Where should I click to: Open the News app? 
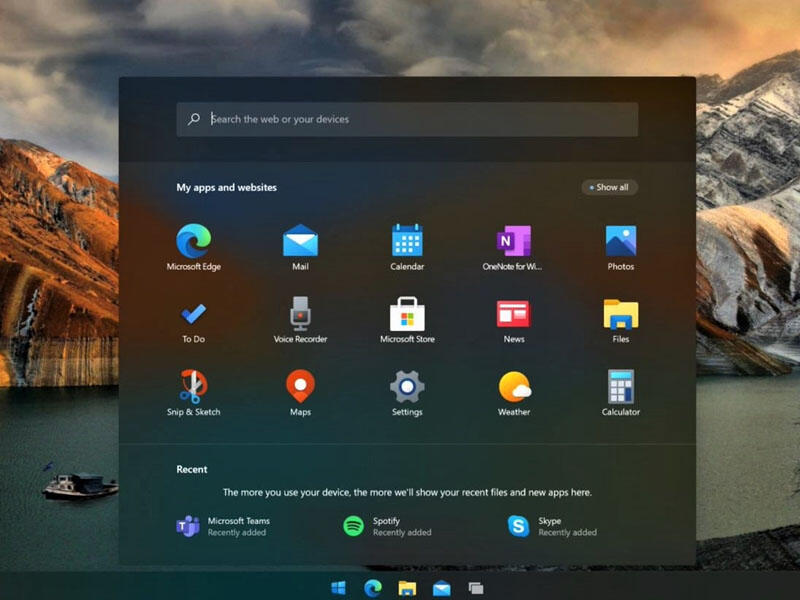click(513, 315)
